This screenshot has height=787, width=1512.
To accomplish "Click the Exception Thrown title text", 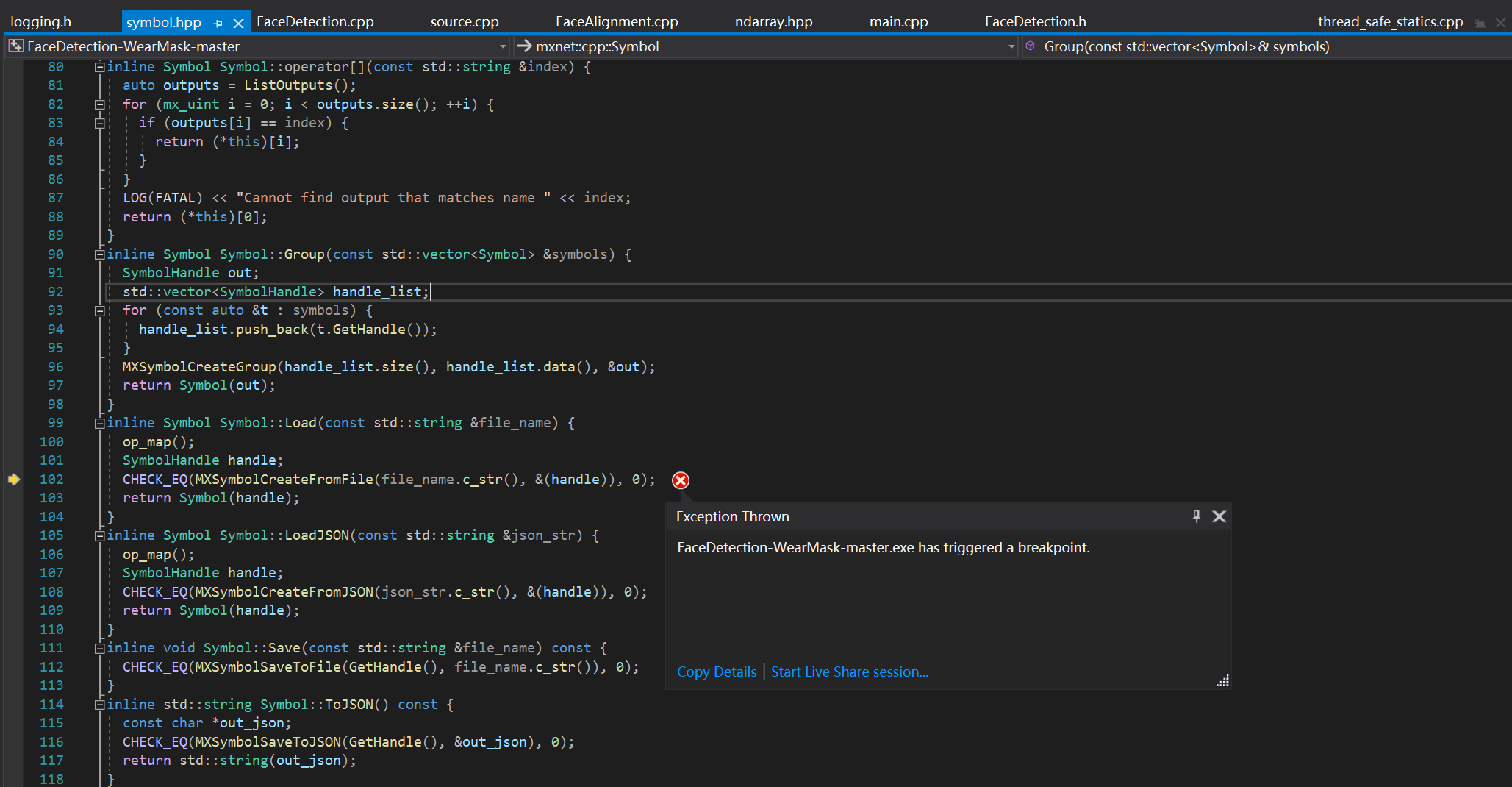I will [733, 516].
